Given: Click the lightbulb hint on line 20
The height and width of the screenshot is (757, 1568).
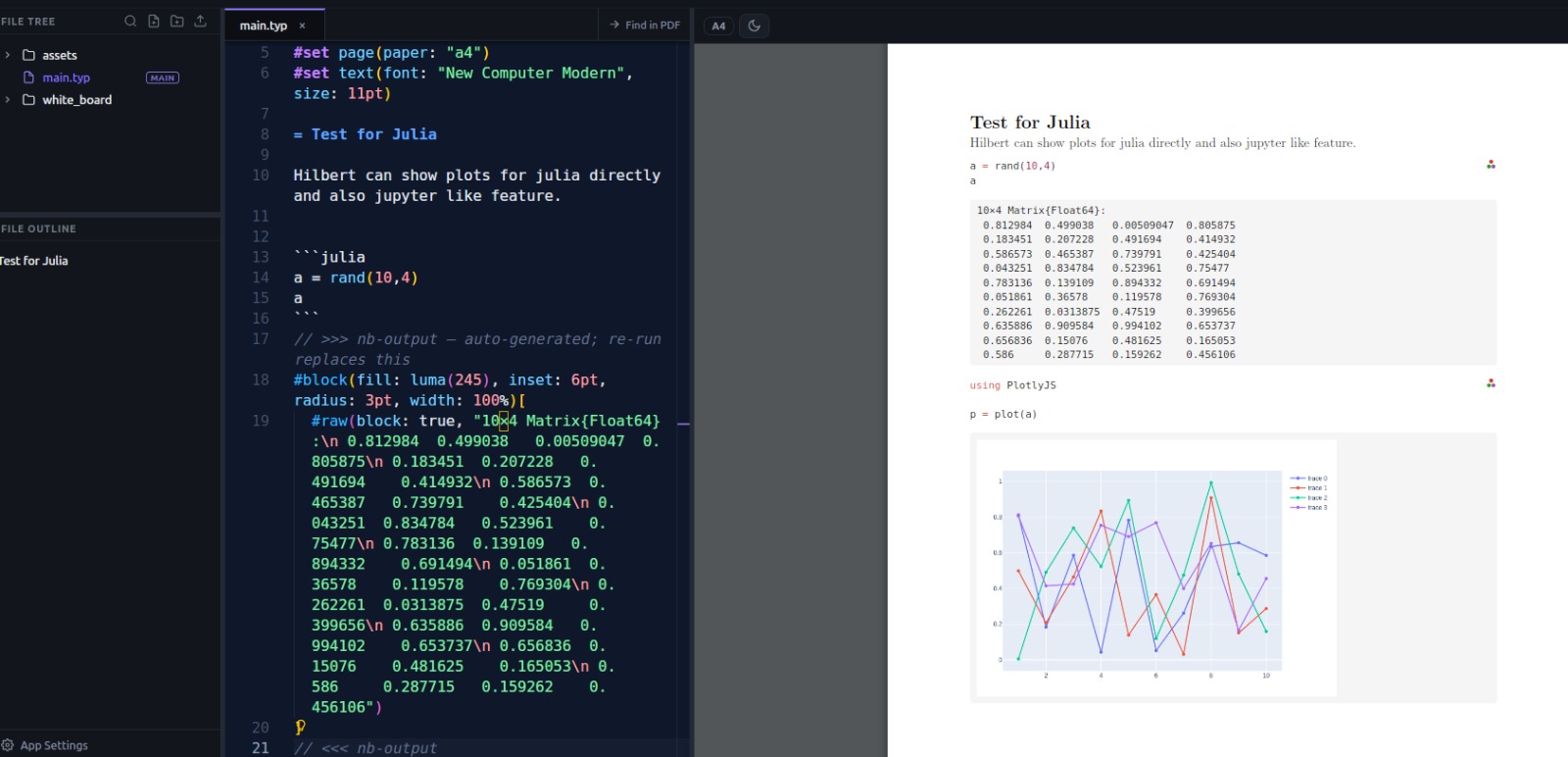Looking at the screenshot, I should [x=300, y=727].
